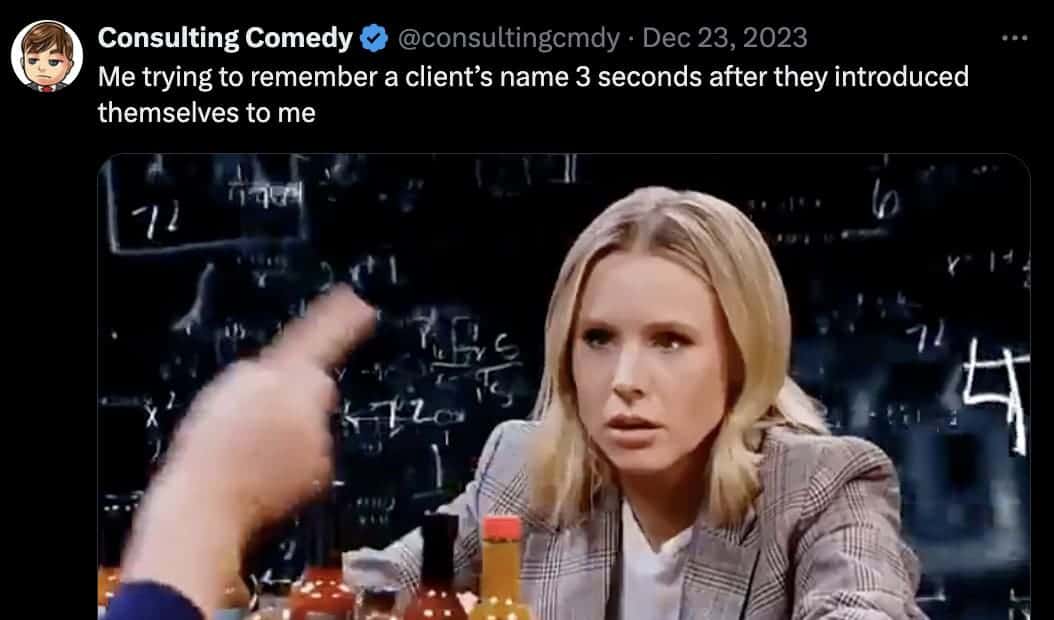
Task: Open the @consultingcmdy handle link
Action: 508,38
